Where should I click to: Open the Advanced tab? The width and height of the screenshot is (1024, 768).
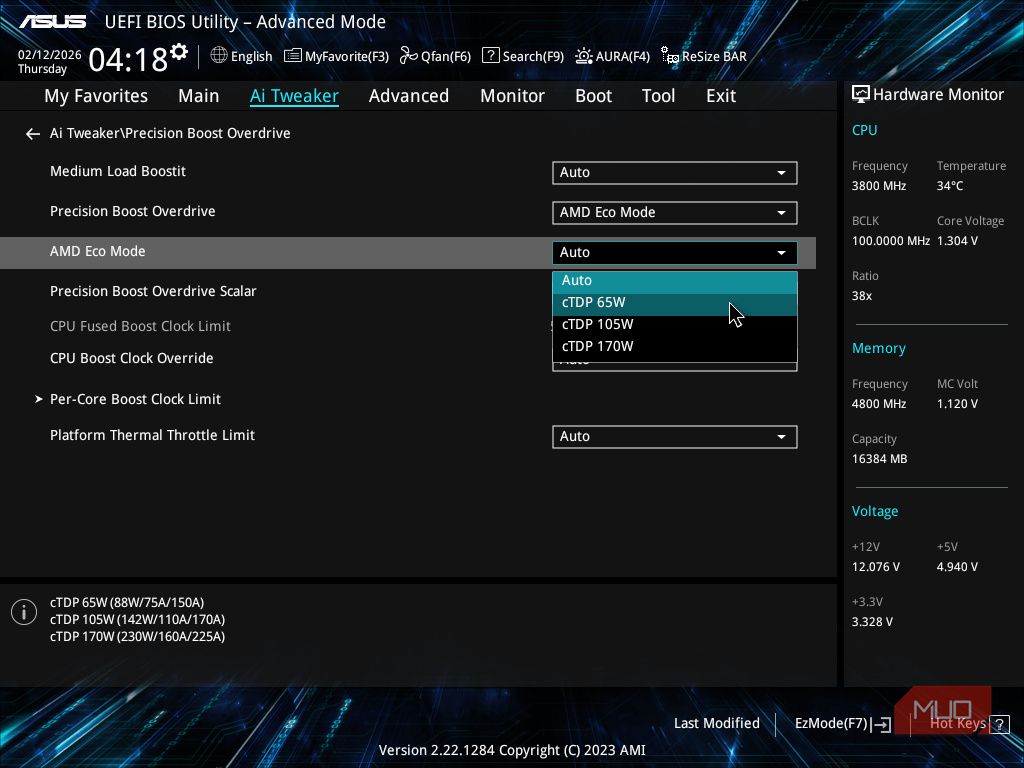[x=409, y=96]
